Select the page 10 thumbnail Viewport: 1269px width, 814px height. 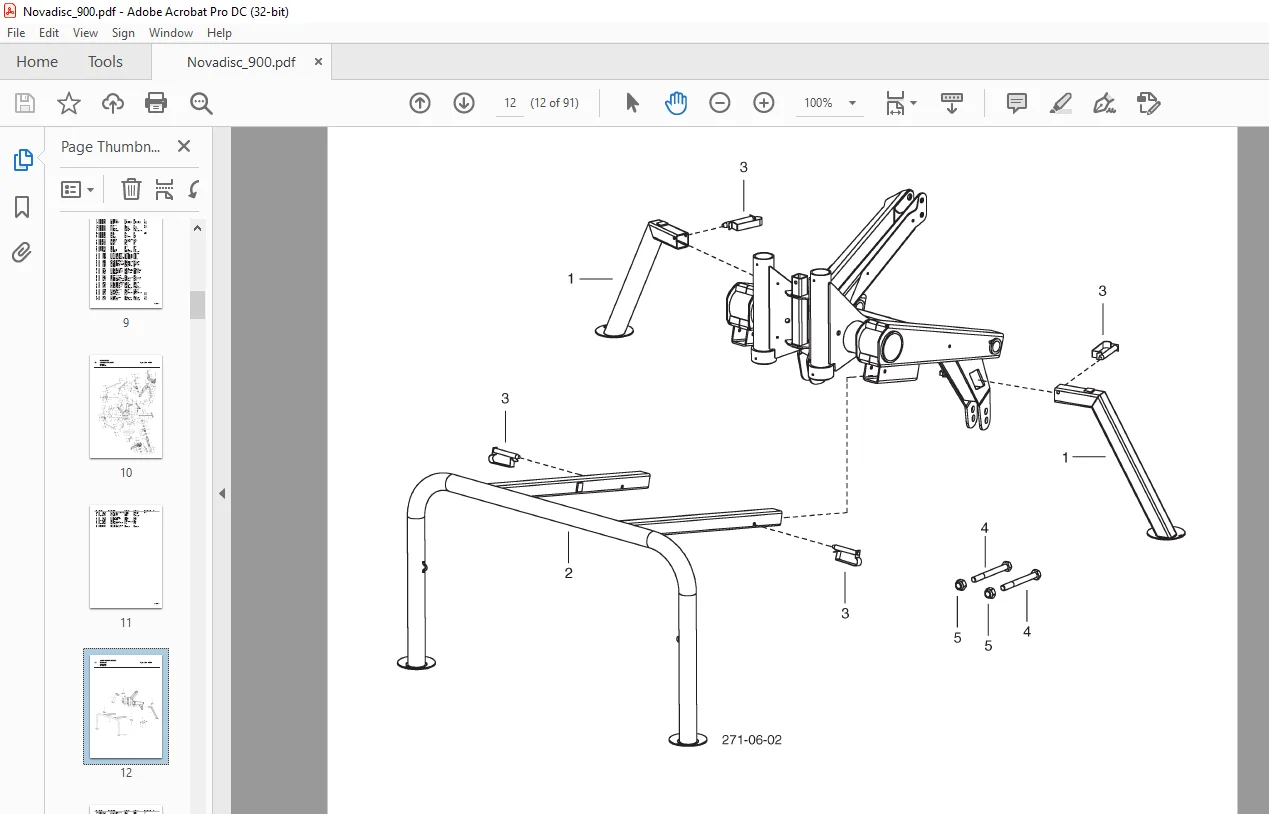pos(126,407)
